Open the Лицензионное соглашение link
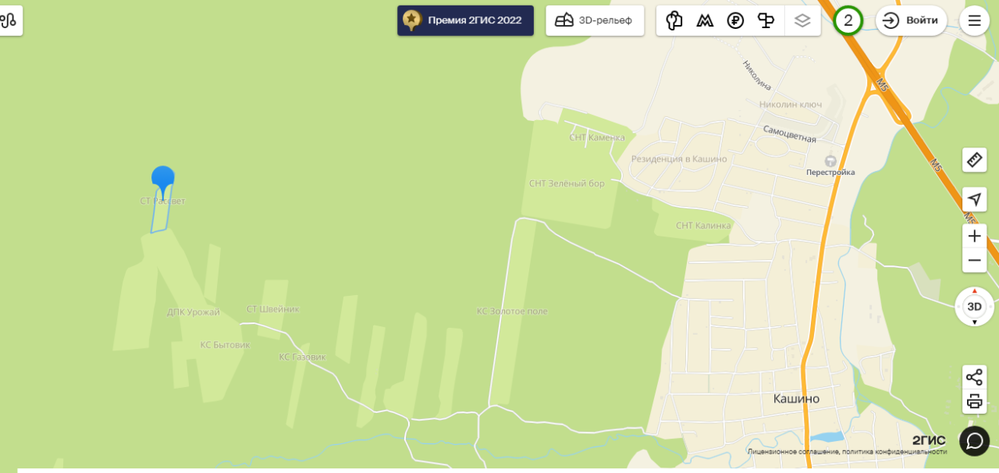The width and height of the screenshot is (999, 473). tap(789, 451)
